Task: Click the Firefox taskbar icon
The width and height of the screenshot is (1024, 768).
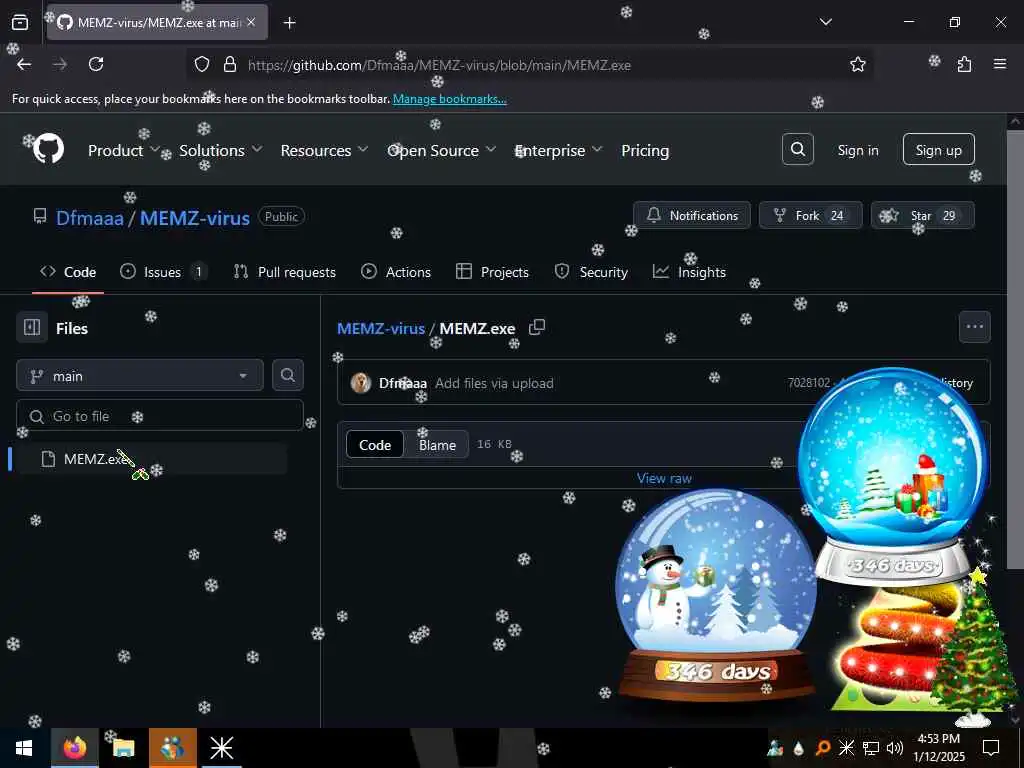Action: coord(74,748)
